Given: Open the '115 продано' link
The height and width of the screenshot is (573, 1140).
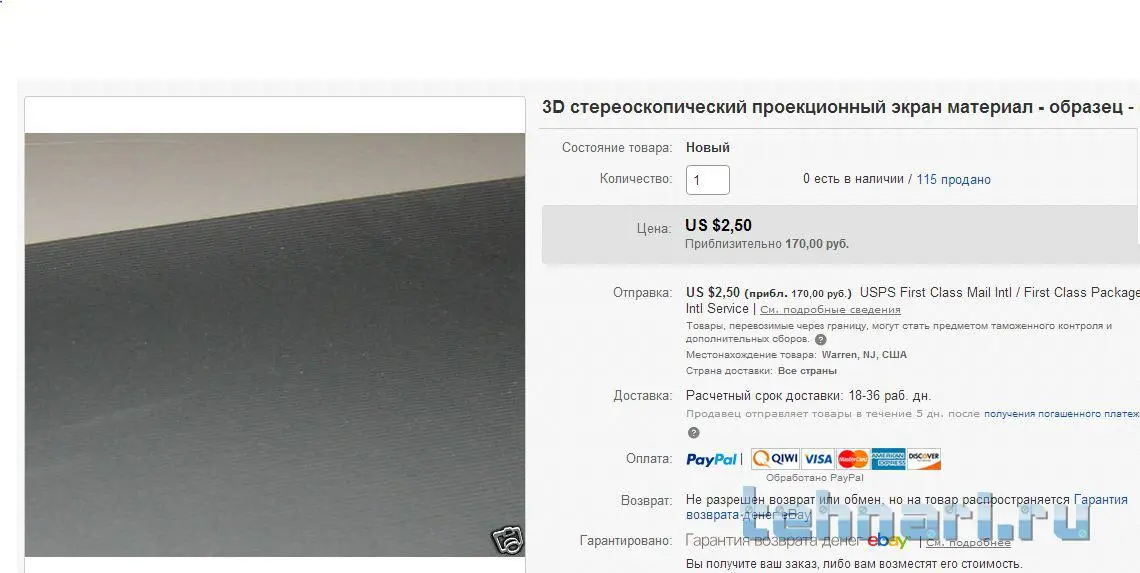Looking at the screenshot, I should point(953,180).
